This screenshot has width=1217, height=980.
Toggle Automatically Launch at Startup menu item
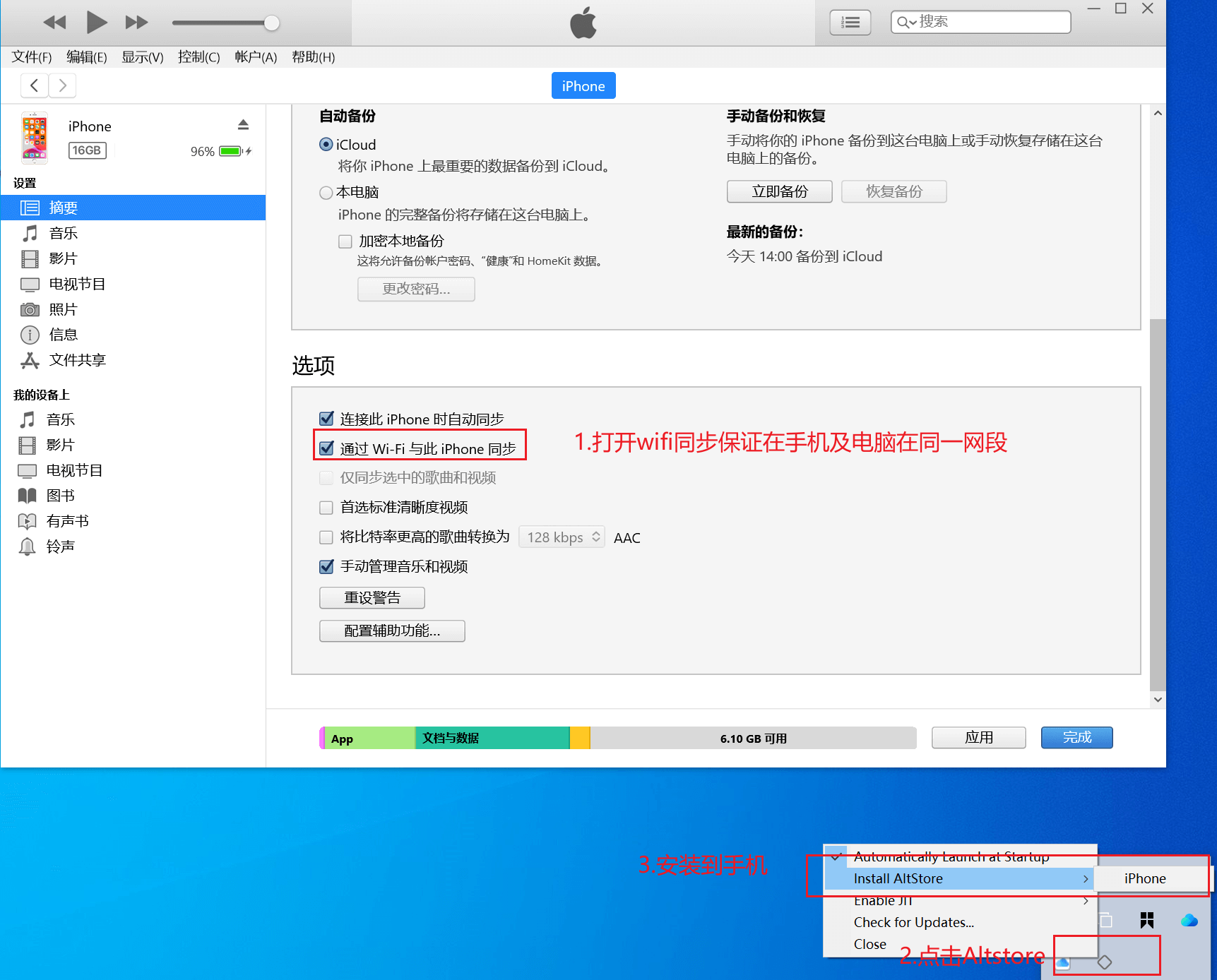pos(960,856)
